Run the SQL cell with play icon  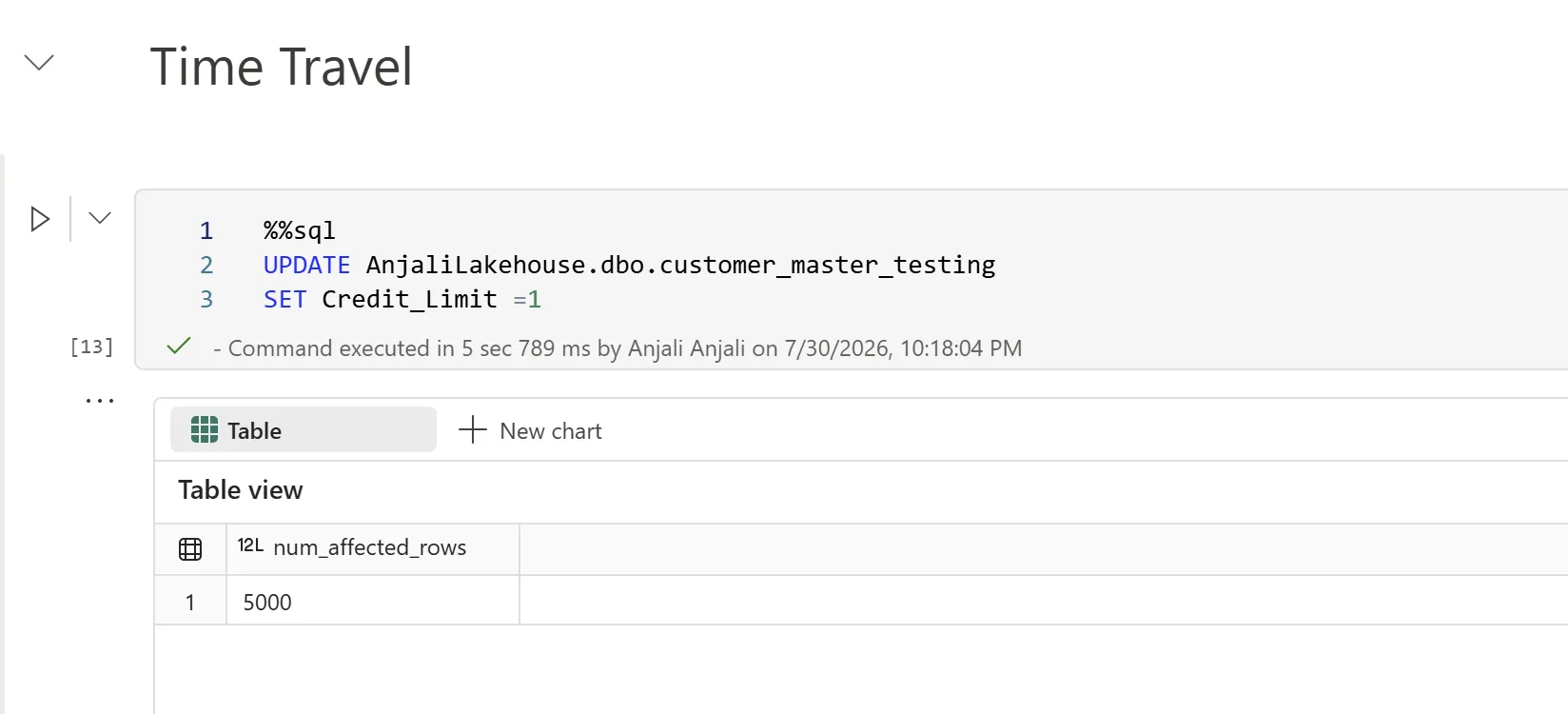tap(40, 219)
